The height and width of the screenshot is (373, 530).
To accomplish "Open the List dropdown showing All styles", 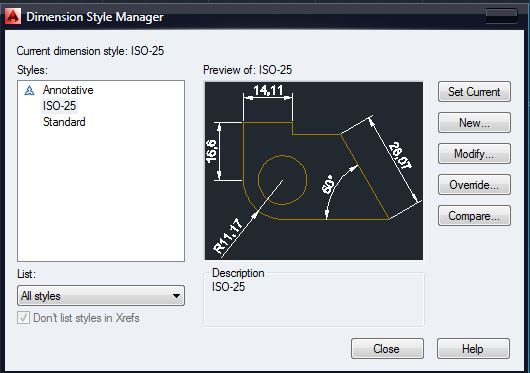I will tap(101, 296).
